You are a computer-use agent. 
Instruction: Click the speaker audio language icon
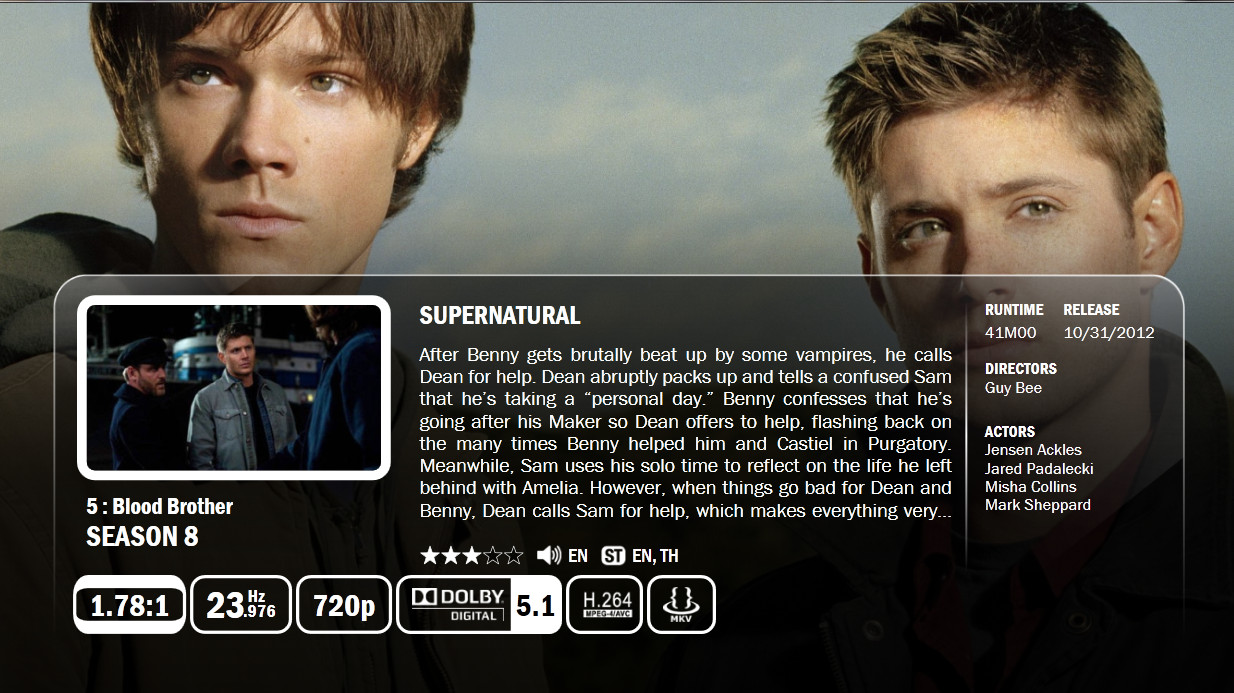(548, 555)
